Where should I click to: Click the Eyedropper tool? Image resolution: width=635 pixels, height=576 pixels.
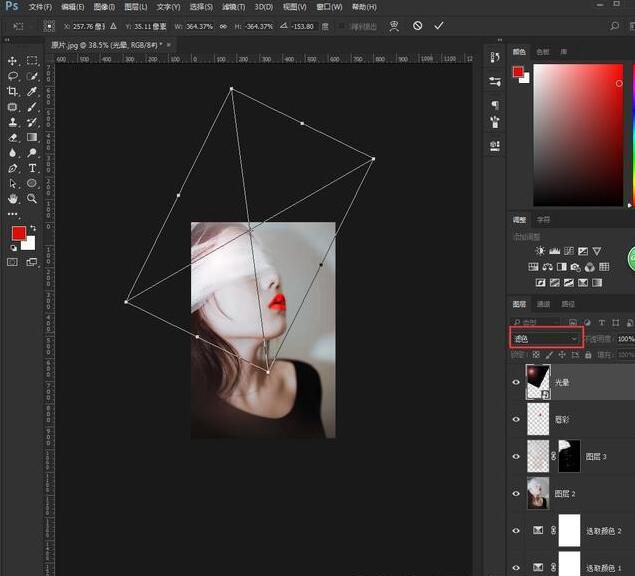click(32, 91)
